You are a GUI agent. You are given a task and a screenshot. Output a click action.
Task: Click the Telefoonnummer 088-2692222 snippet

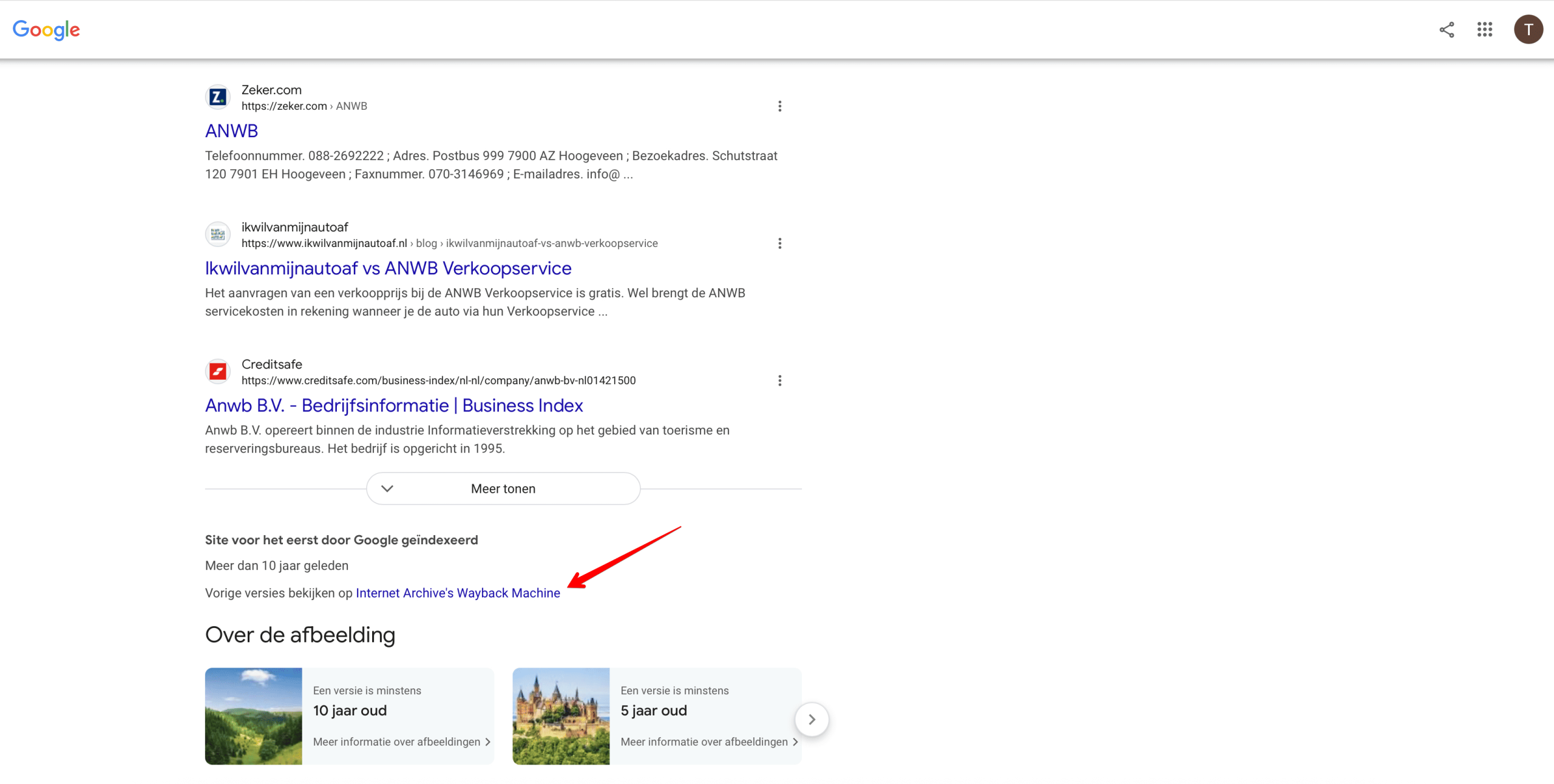[491, 165]
